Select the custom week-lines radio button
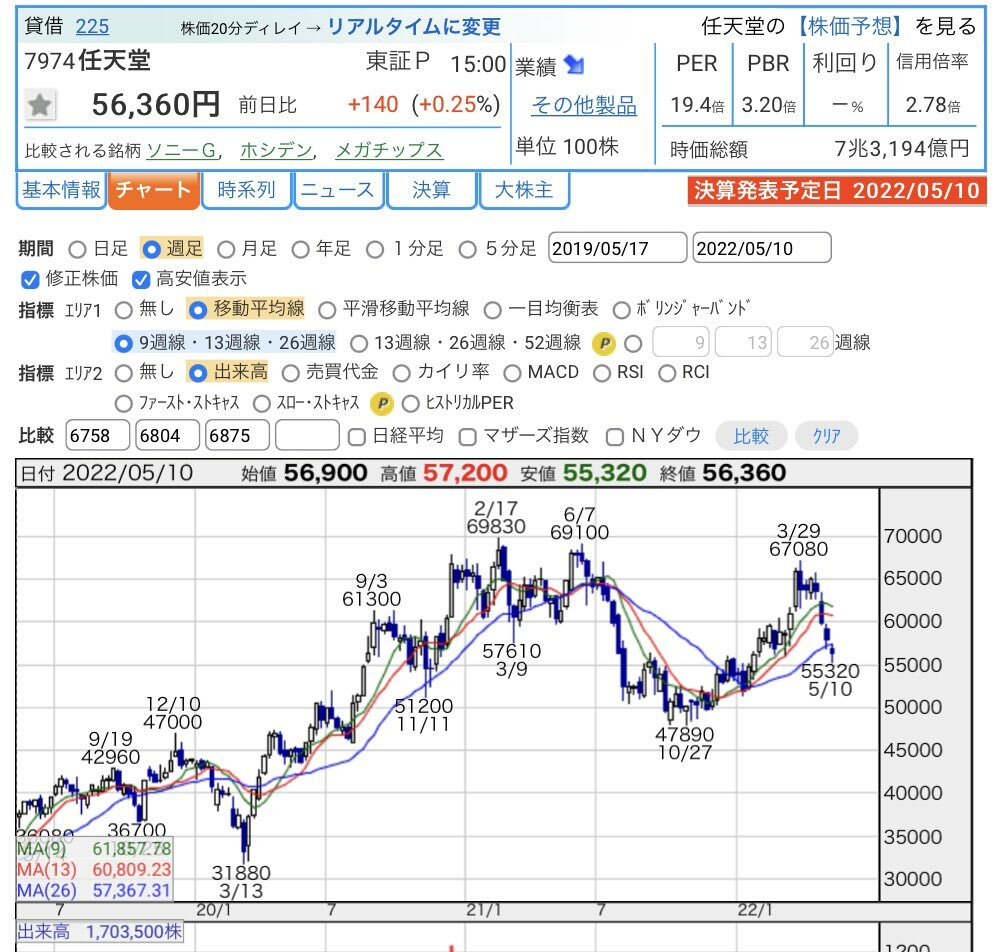Viewport: 992px width, 952px height. [633, 343]
